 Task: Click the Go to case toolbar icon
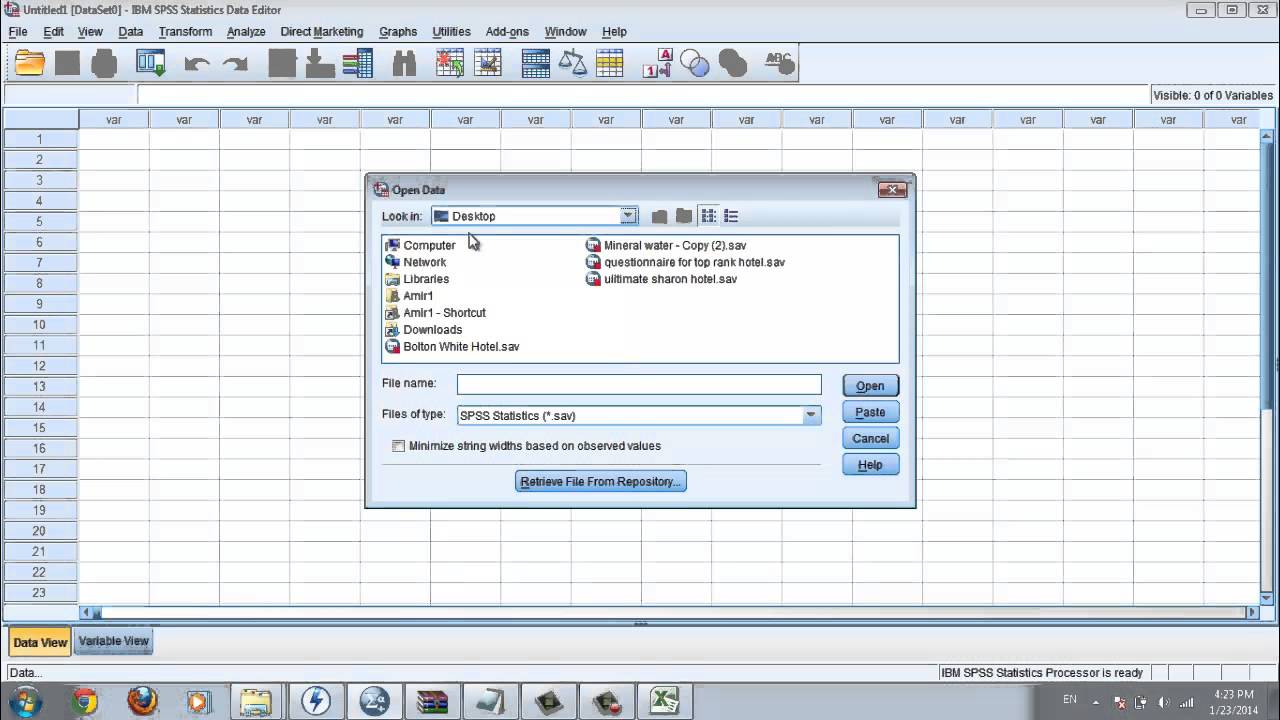[282, 63]
